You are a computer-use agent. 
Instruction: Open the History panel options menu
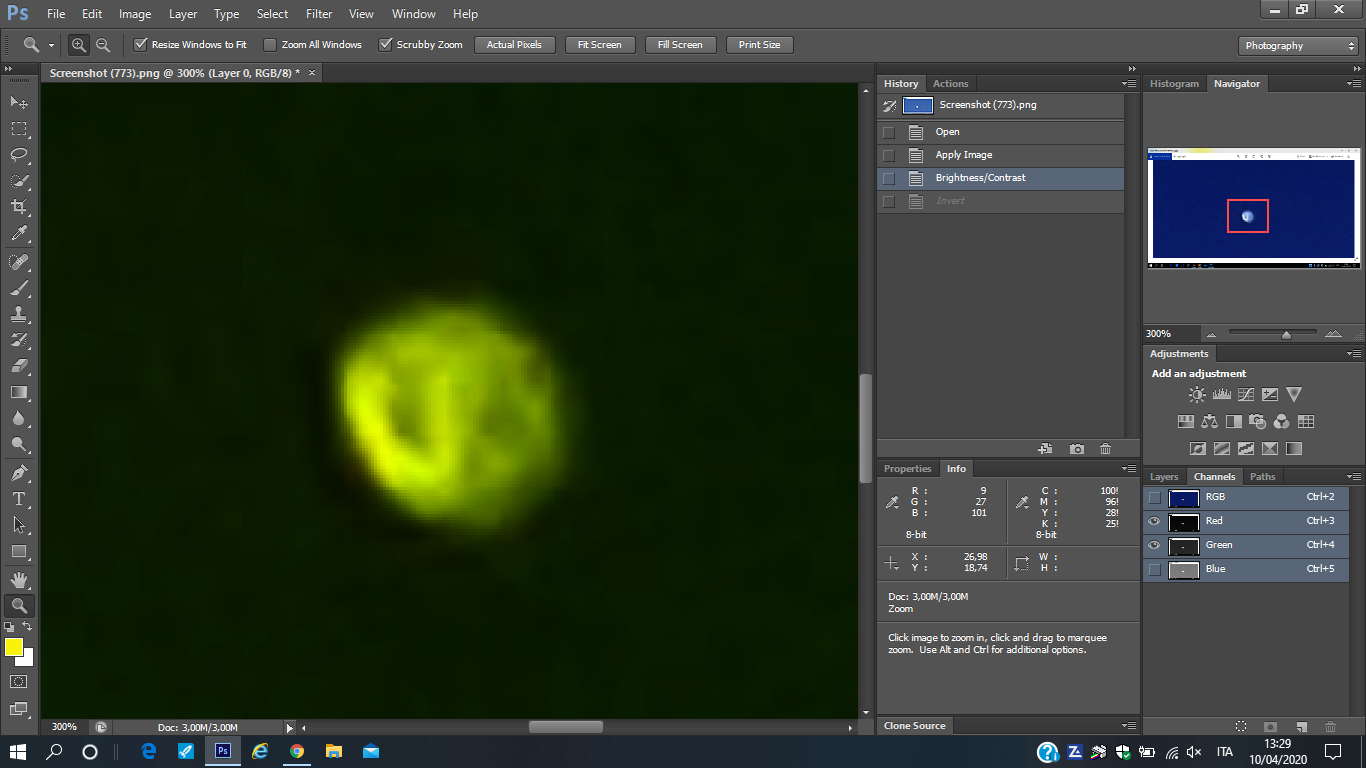click(1129, 84)
